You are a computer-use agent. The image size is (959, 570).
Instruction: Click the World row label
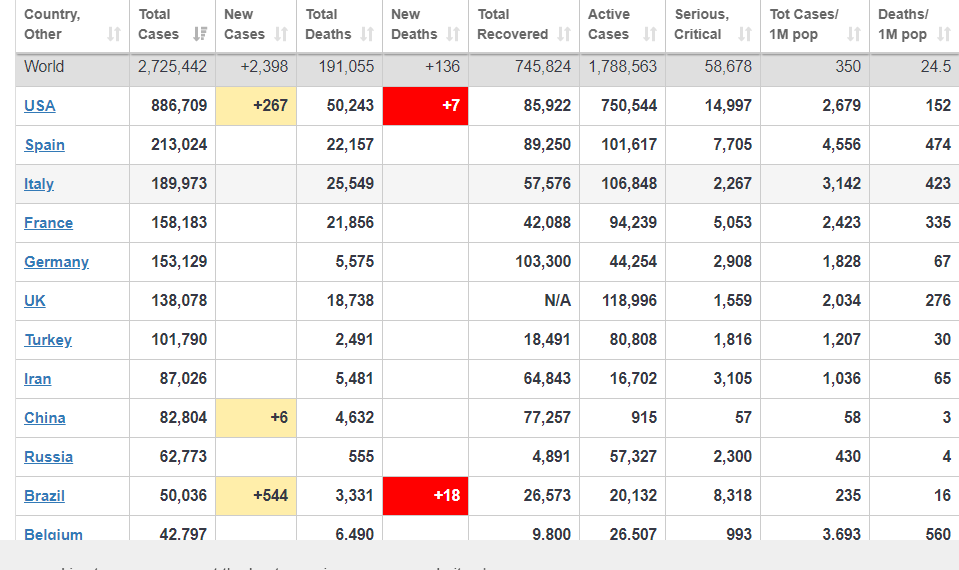point(44,67)
